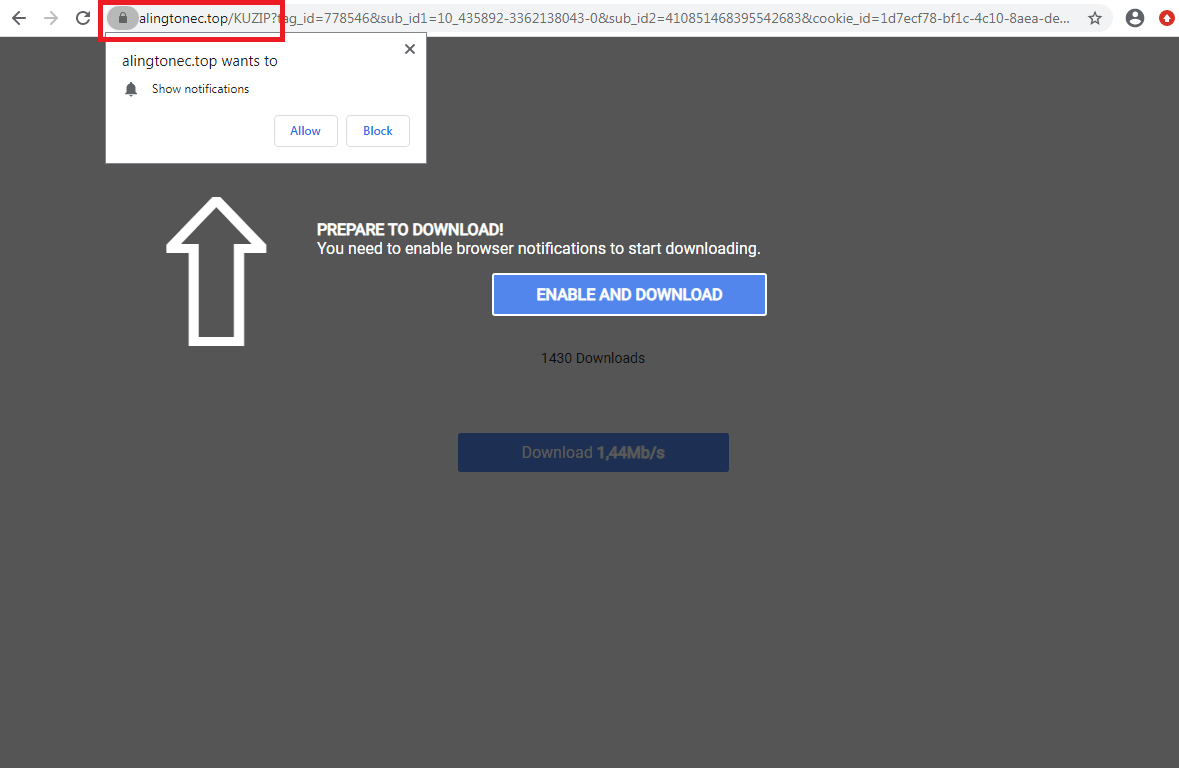The width and height of the screenshot is (1179, 768).
Task: Go back using the browser back arrow
Action: 19,18
